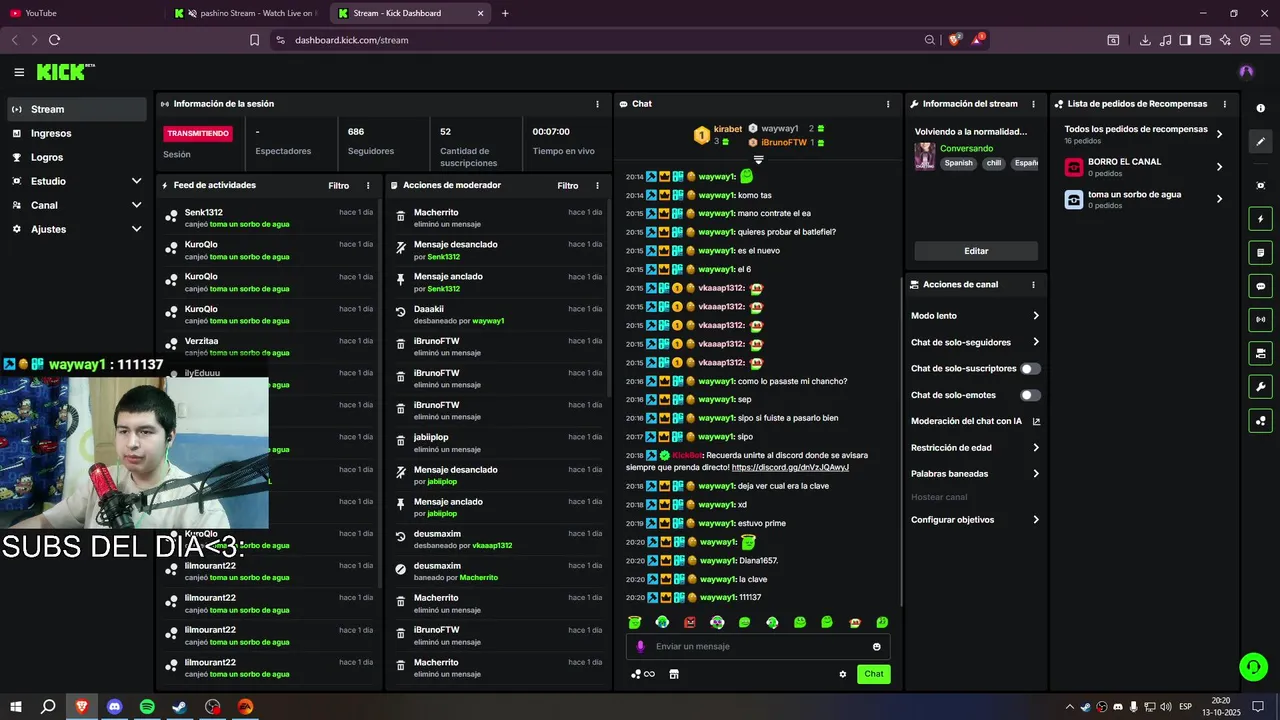Viewport: 1280px width, 720px height.
Task: Click Filtro in Acciones de moderador
Action: (x=568, y=186)
